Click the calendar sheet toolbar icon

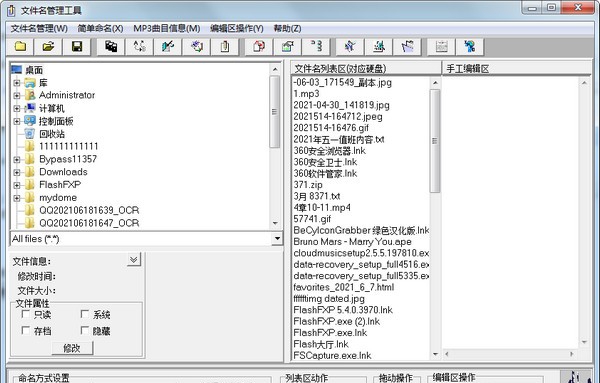(442, 47)
